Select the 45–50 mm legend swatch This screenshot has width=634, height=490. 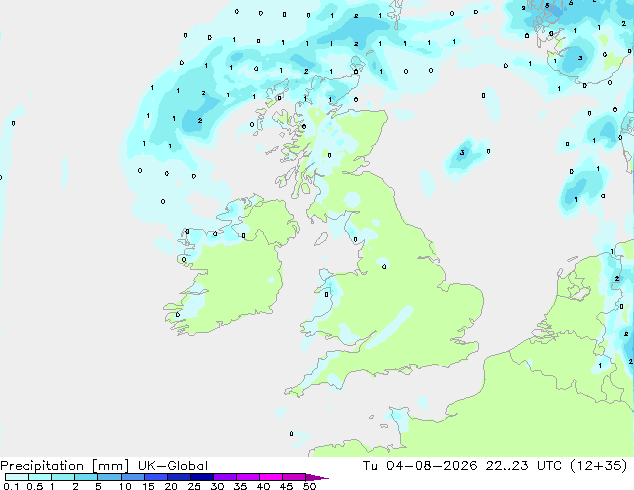click(294, 477)
